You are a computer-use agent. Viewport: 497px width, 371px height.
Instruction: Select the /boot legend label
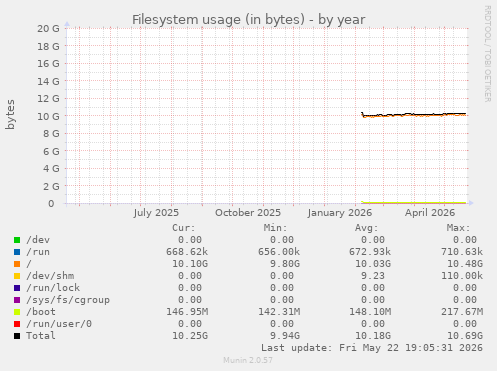pos(41,312)
